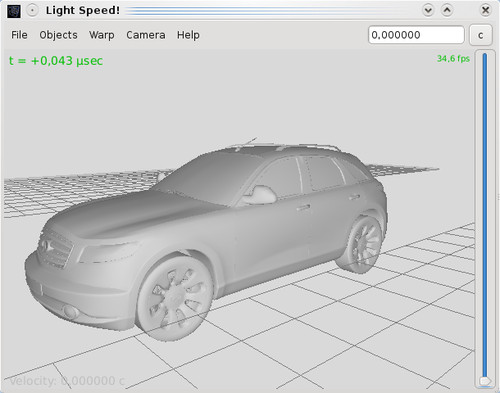
Task: Click the velocity slider handle at bottom
Action: [485, 380]
